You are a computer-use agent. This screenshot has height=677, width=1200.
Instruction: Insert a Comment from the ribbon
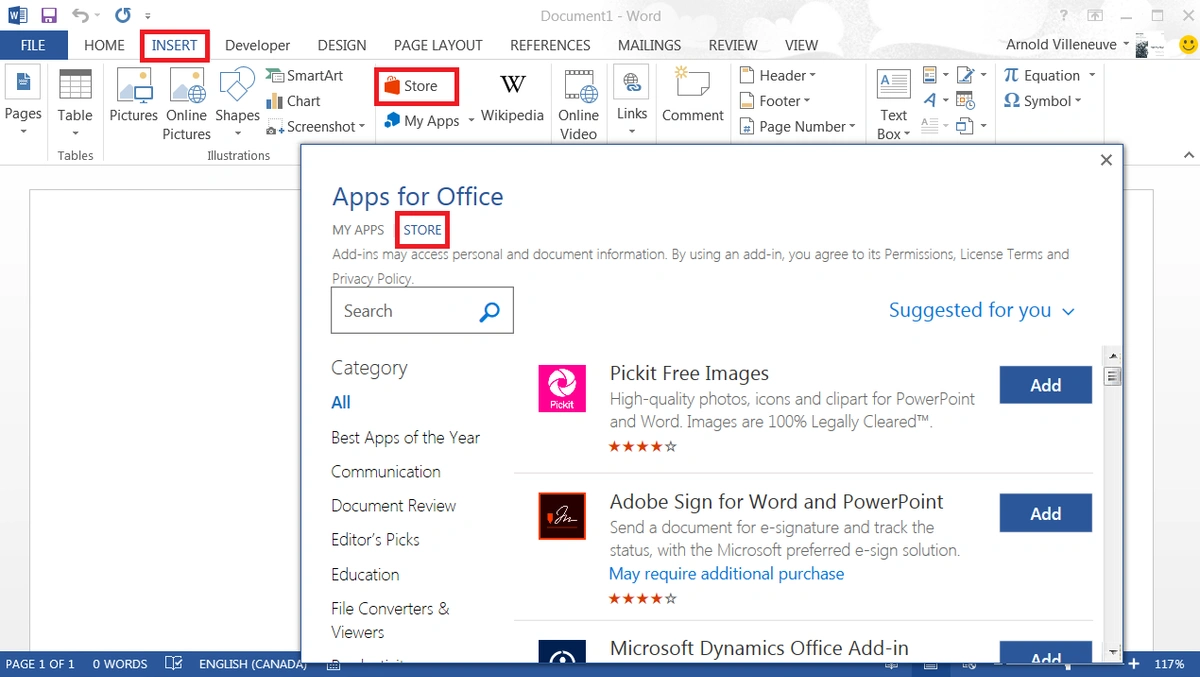pos(692,96)
